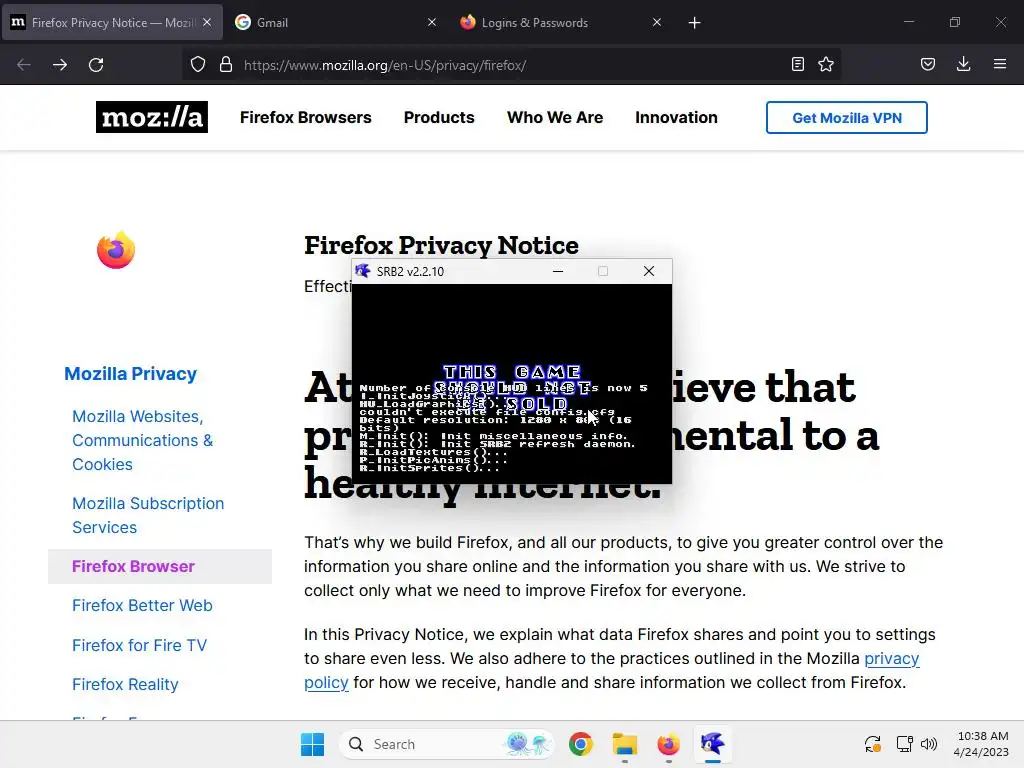Open the Firefox Browsers menu
This screenshot has width=1024, height=768.
click(306, 118)
